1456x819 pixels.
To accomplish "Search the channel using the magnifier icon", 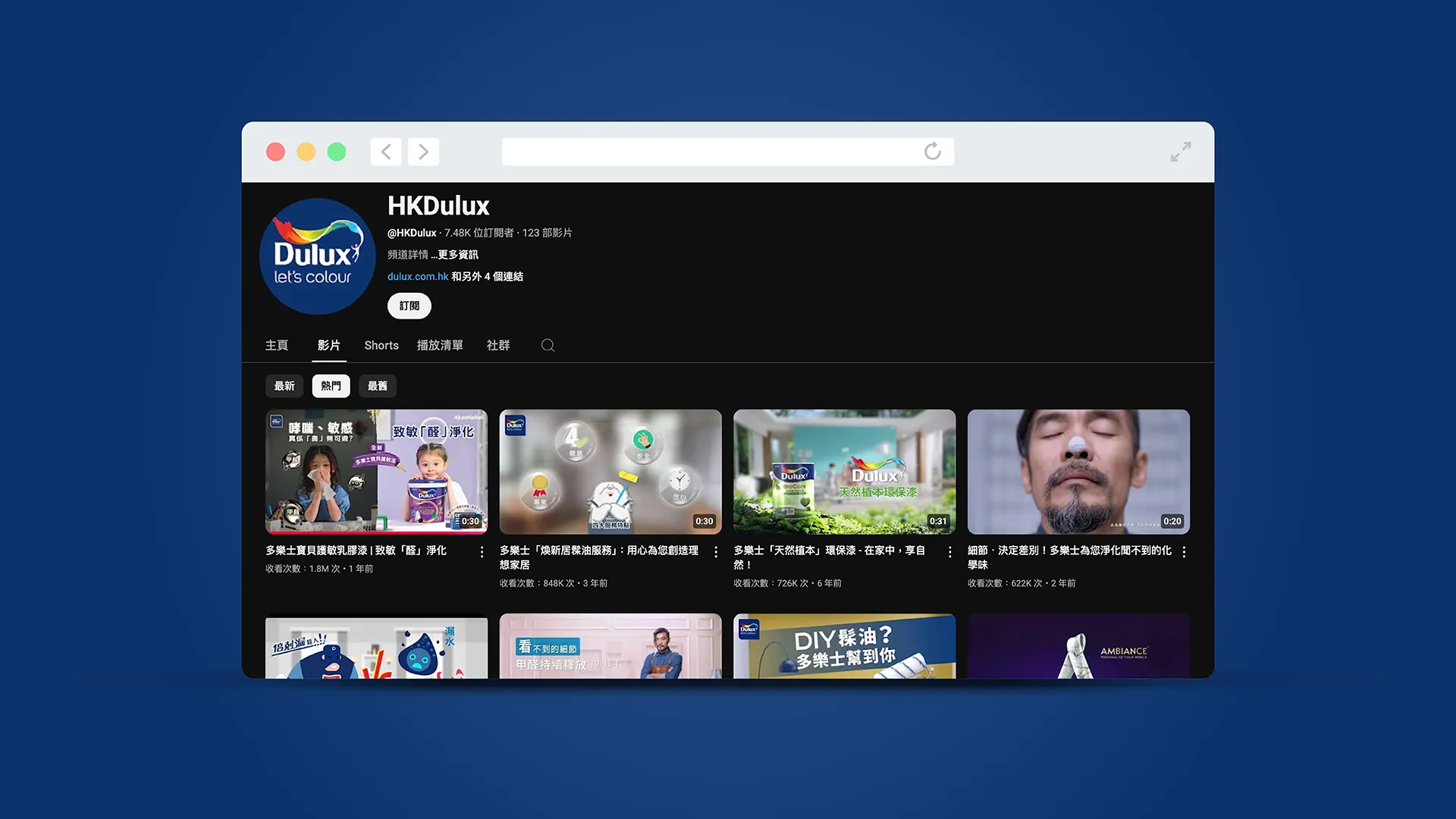I will pyautogui.click(x=548, y=345).
